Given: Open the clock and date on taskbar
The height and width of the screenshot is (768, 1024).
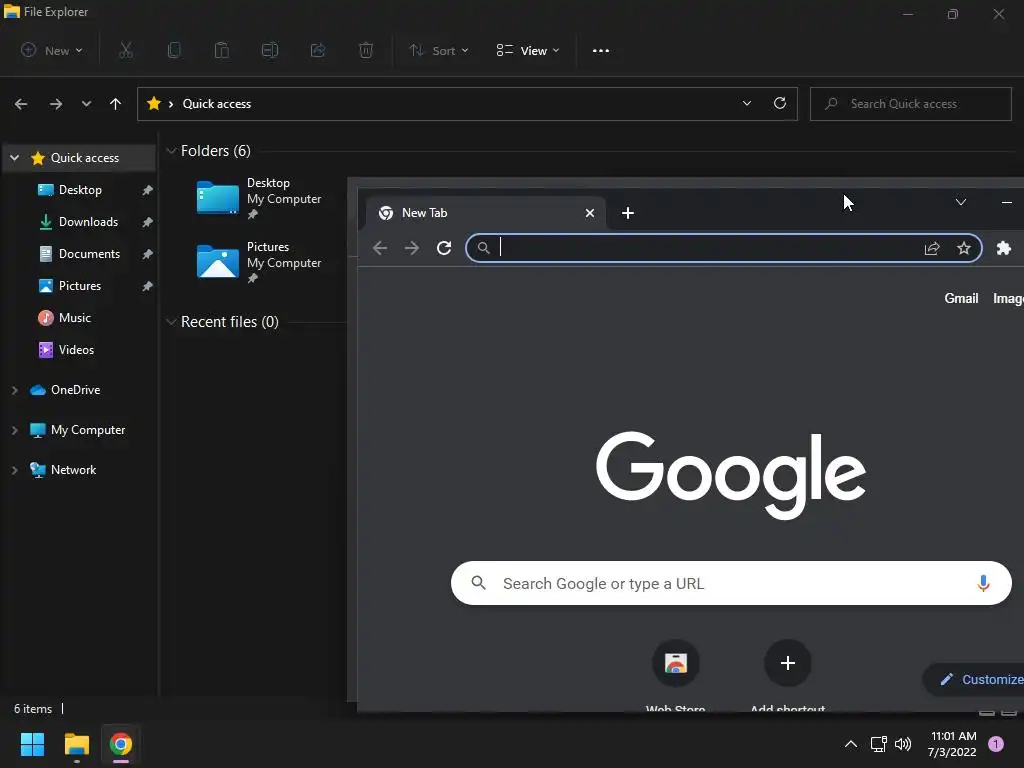Looking at the screenshot, I should click(x=953, y=744).
